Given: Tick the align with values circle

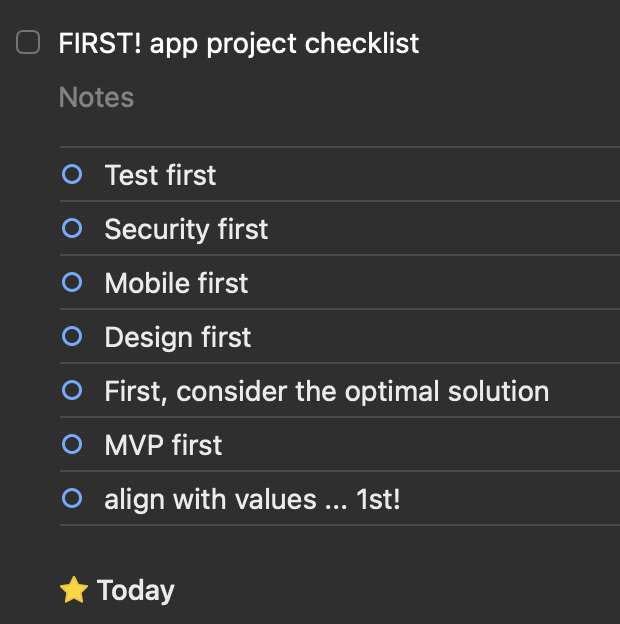Looking at the screenshot, I should tap(72, 498).
